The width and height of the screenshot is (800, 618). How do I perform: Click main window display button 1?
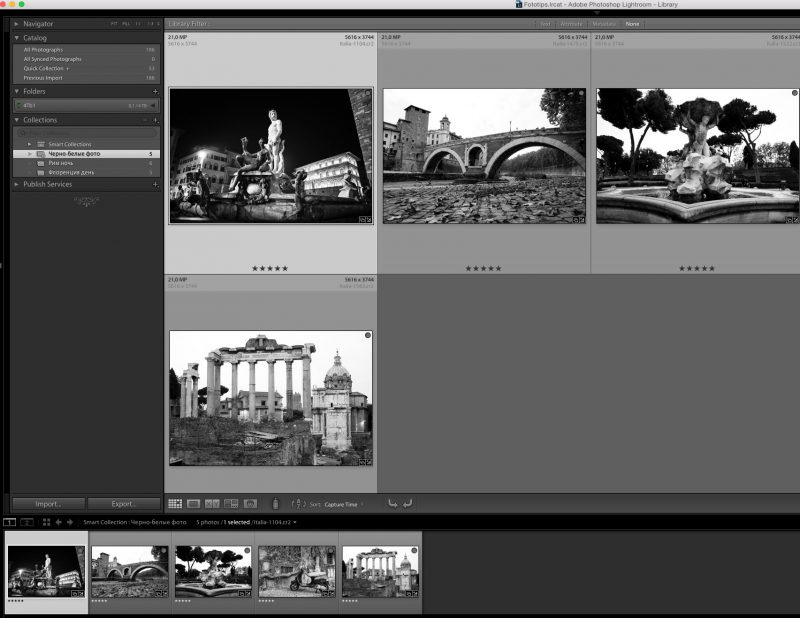tap(10, 522)
